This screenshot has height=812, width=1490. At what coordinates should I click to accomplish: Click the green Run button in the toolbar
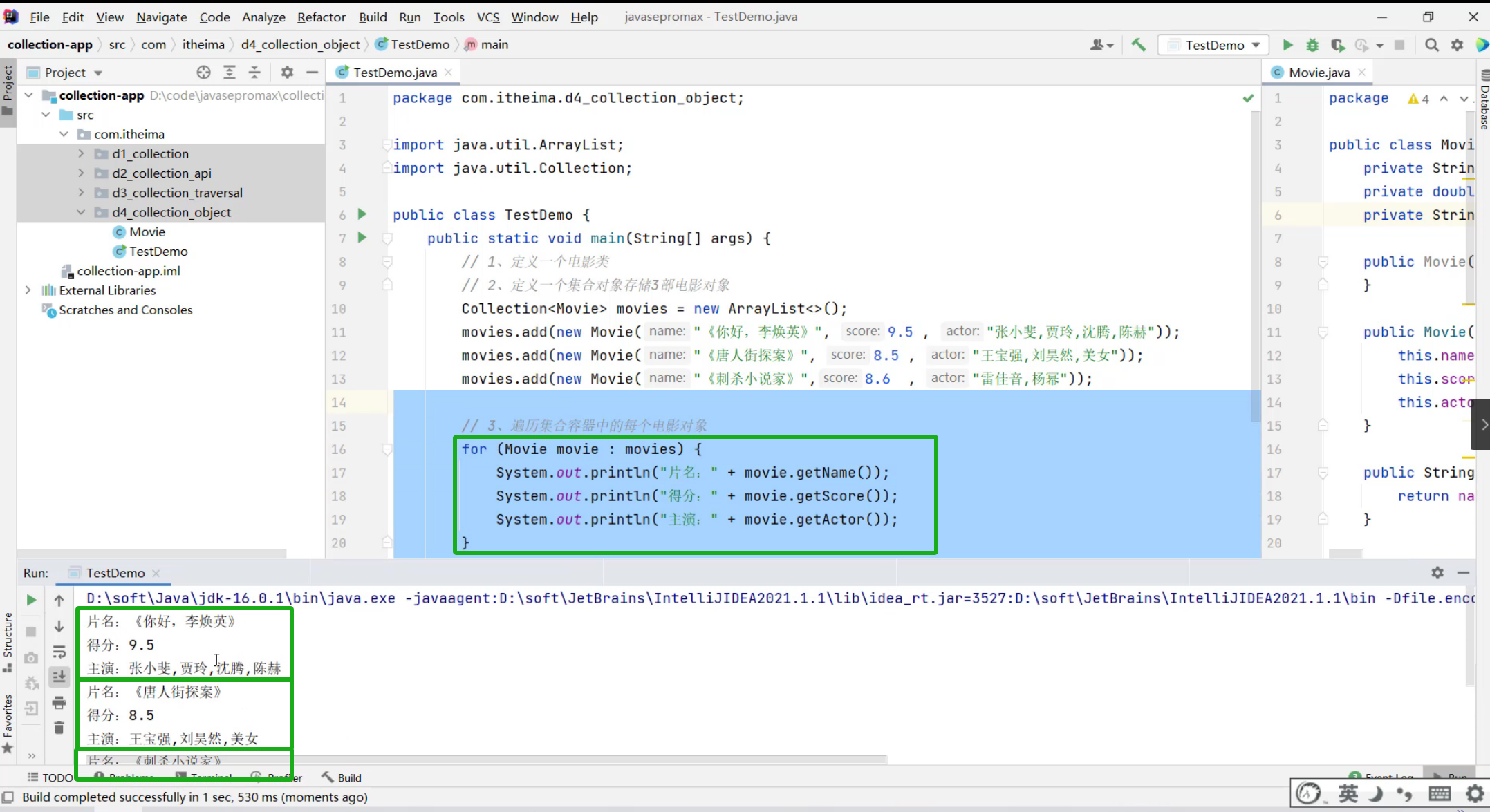[x=1287, y=45]
